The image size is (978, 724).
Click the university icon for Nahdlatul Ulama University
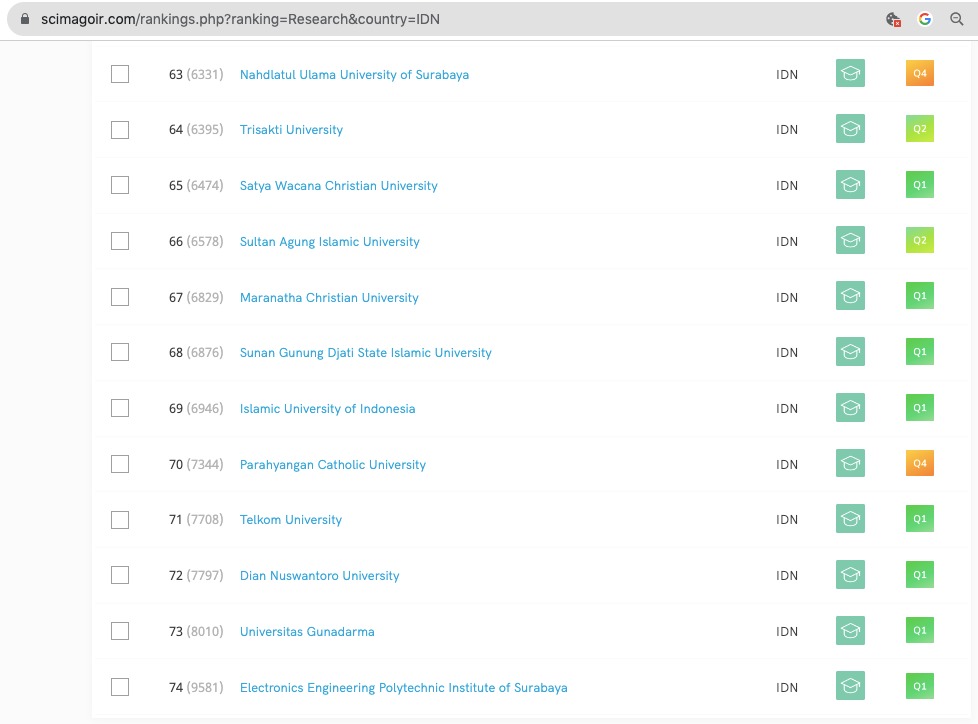tap(850, 73)
